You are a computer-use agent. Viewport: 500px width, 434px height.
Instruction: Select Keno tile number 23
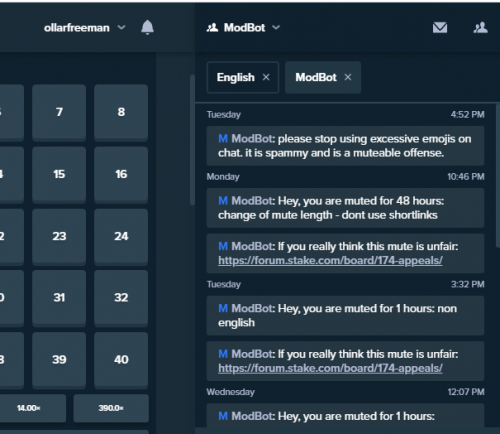tap(59, 236)
